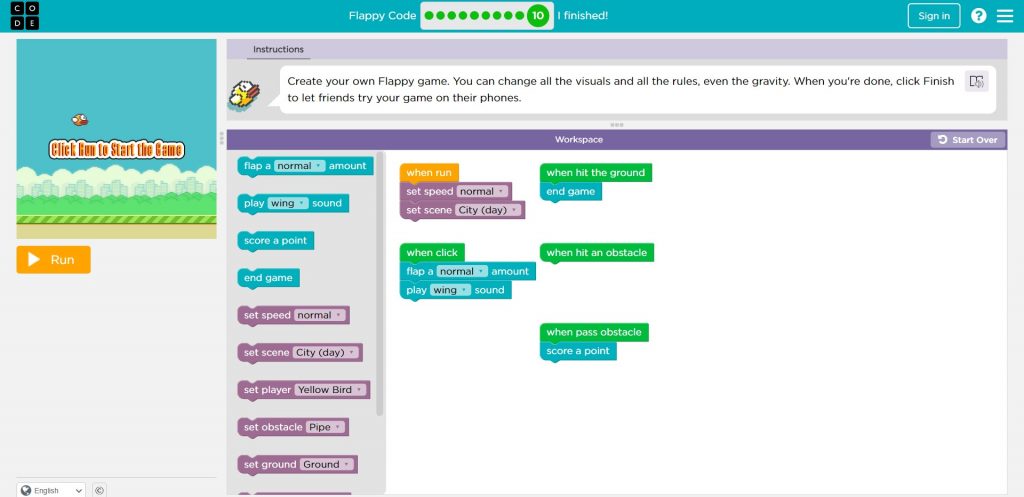Open set obstacle Pipe dropdown

coord(325,426)
